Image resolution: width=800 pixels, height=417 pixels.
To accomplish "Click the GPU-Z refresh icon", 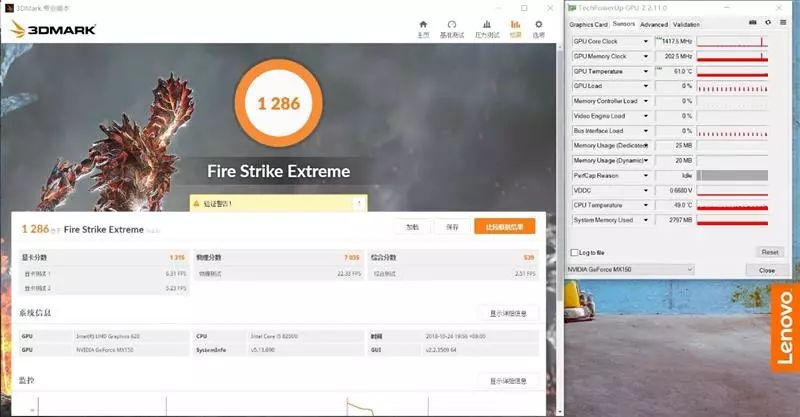I will click(768, 22).
